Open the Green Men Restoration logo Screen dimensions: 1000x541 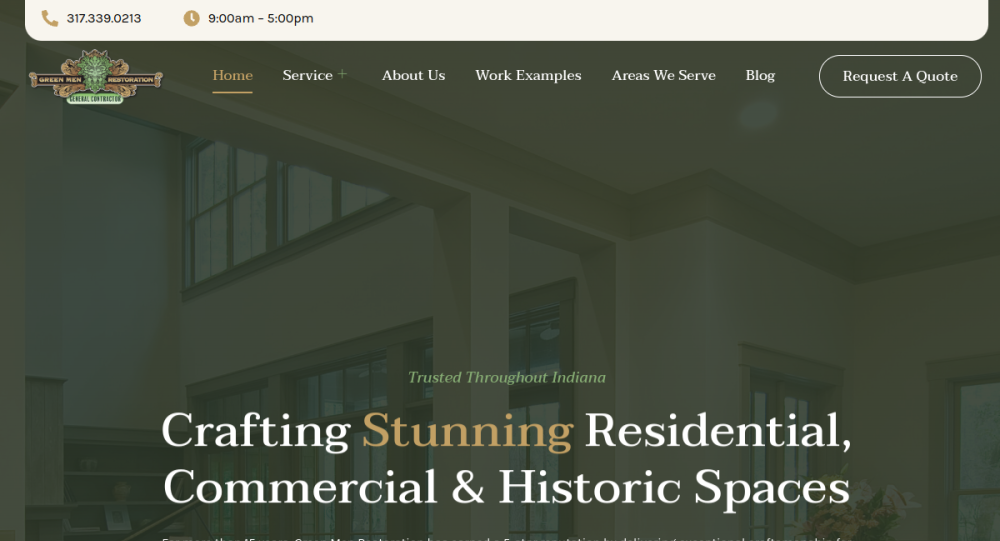[x=96, y=77]
